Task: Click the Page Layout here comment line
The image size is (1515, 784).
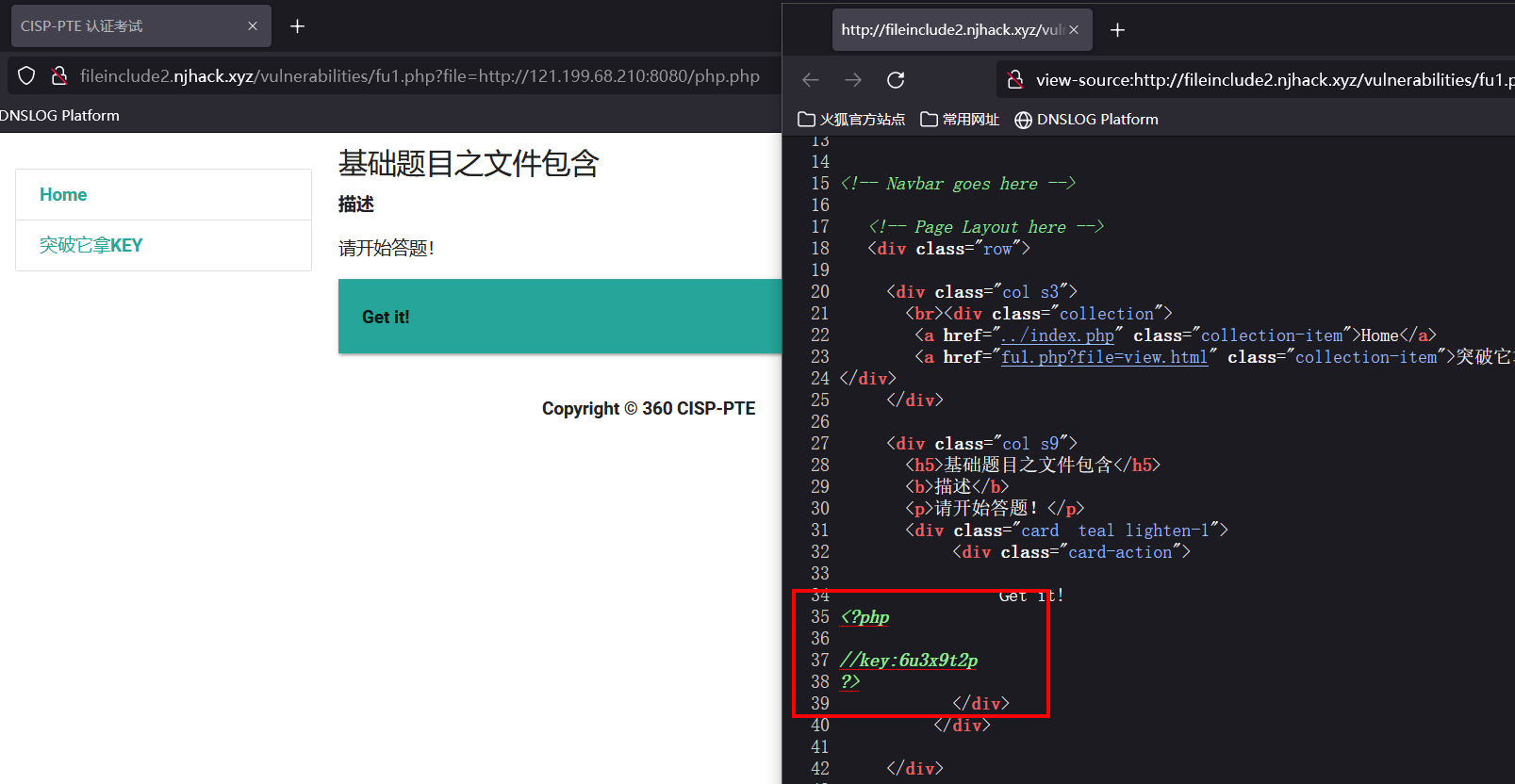Action: [986, 227]
